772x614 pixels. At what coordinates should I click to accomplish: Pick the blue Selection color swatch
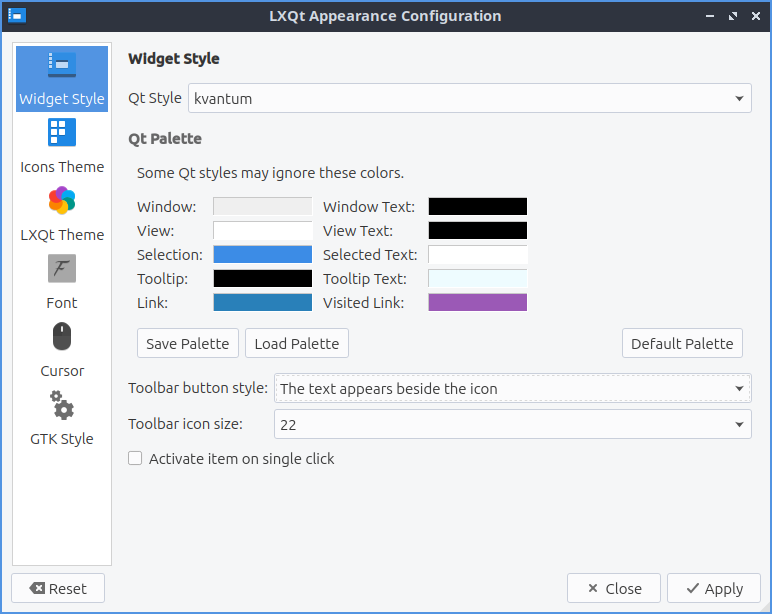262,255
